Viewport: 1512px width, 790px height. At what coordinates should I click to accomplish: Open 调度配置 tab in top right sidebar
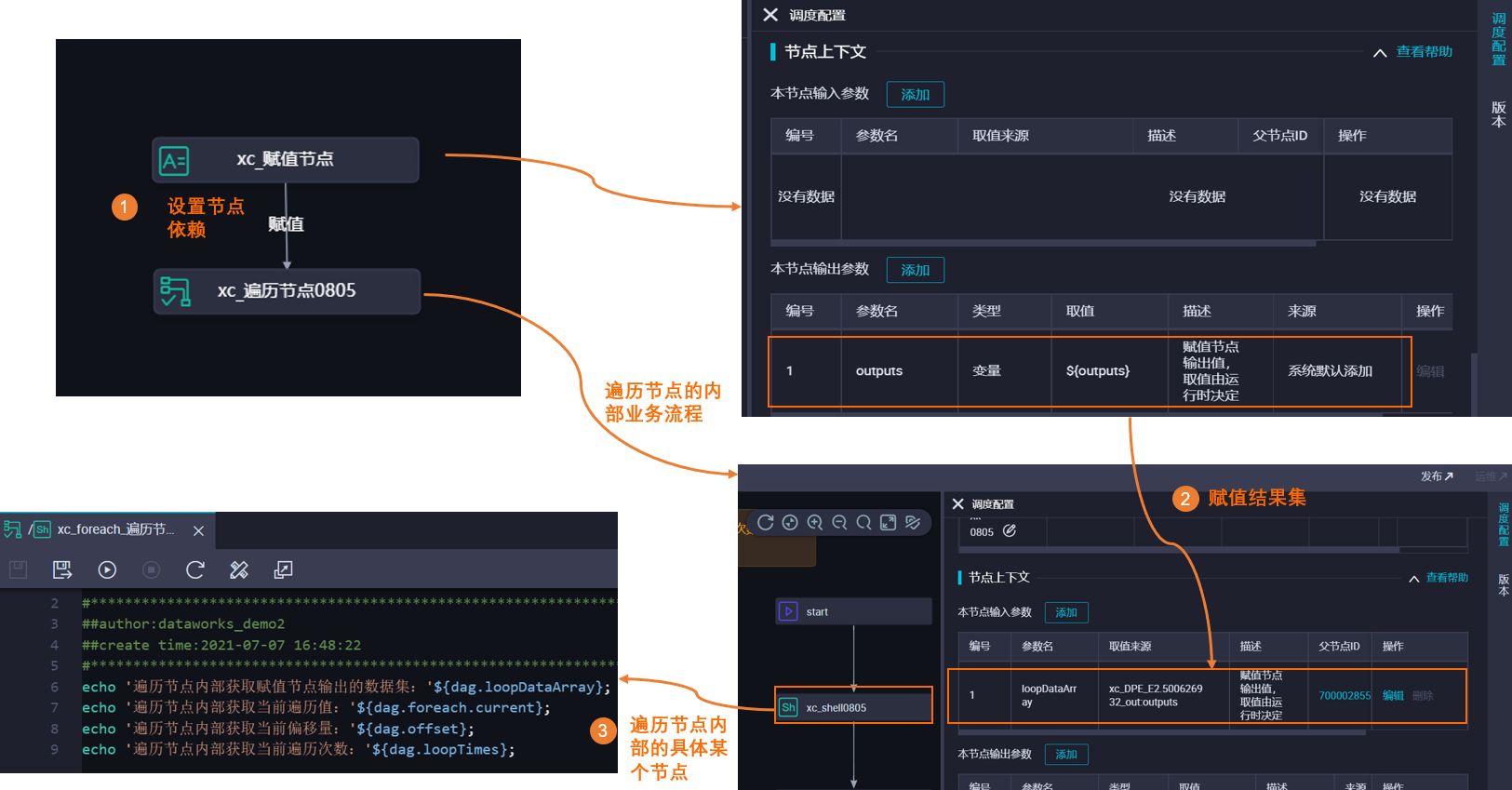1498,39
